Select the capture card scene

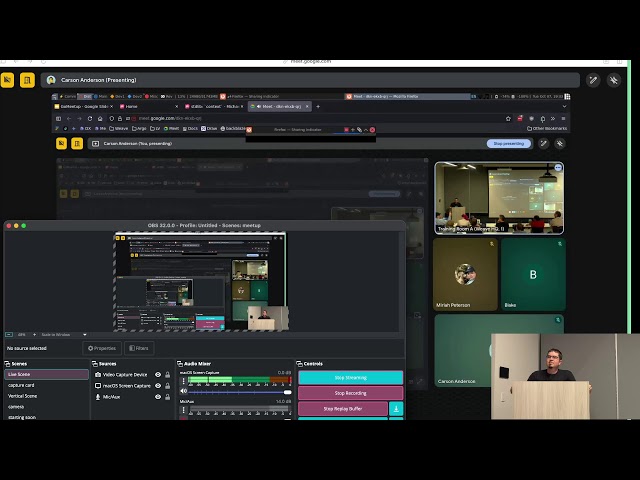(x=46, y=385)
